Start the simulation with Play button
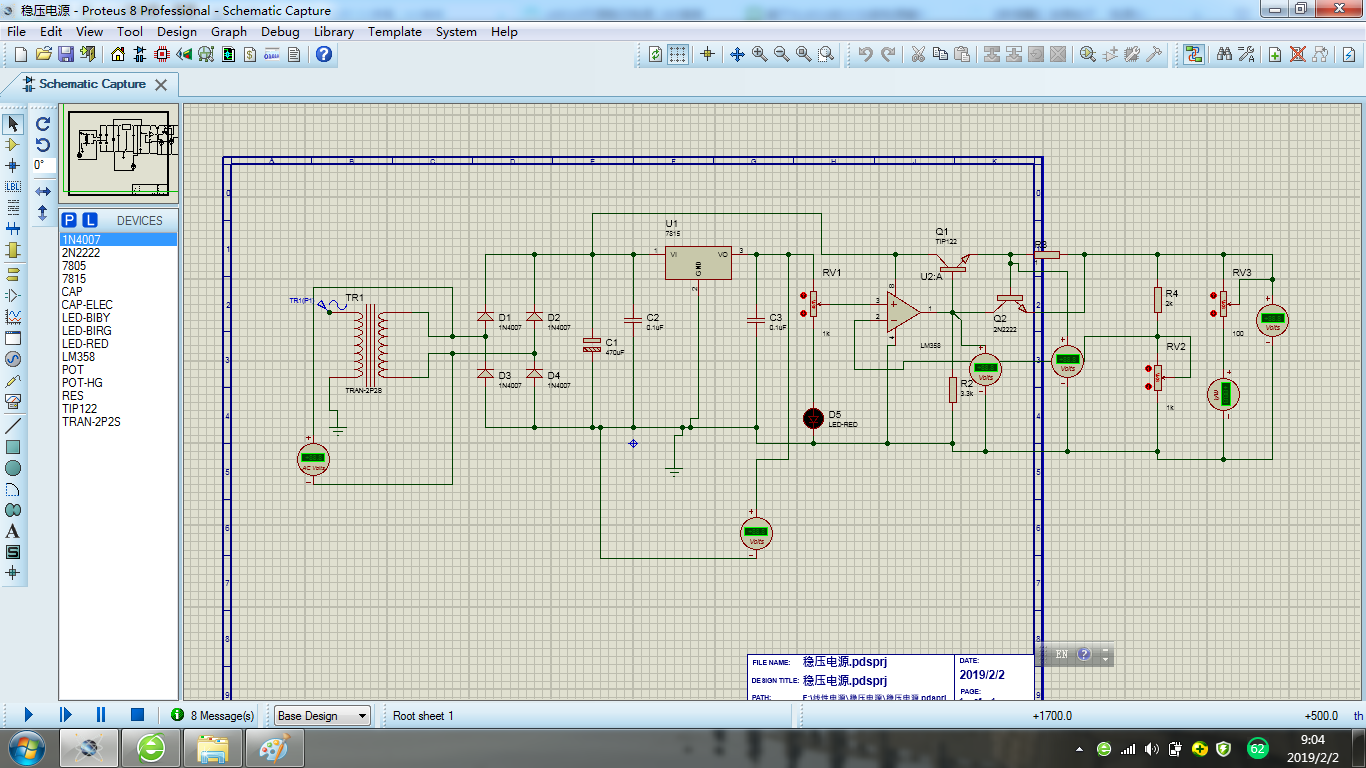The image size is (1366, 768). [x=28, y=715]
